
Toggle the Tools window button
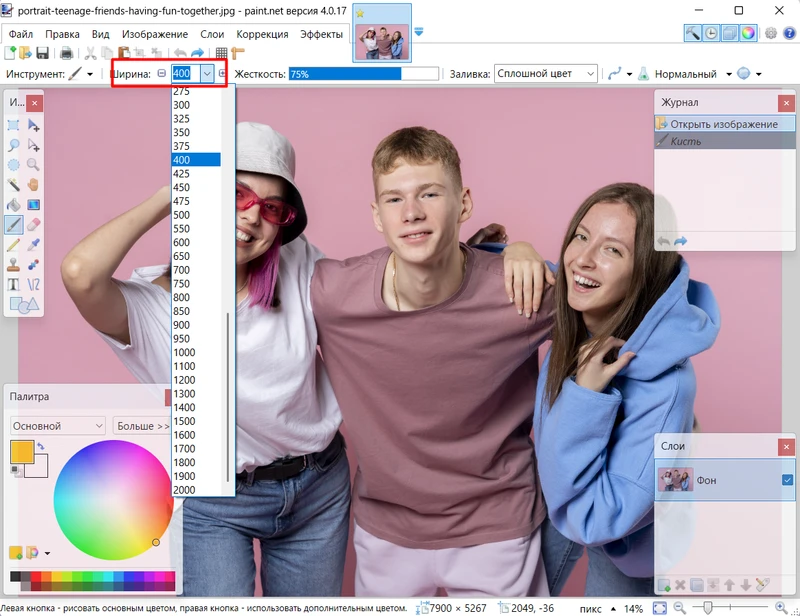pyautogui.click(x=692, y=33)
